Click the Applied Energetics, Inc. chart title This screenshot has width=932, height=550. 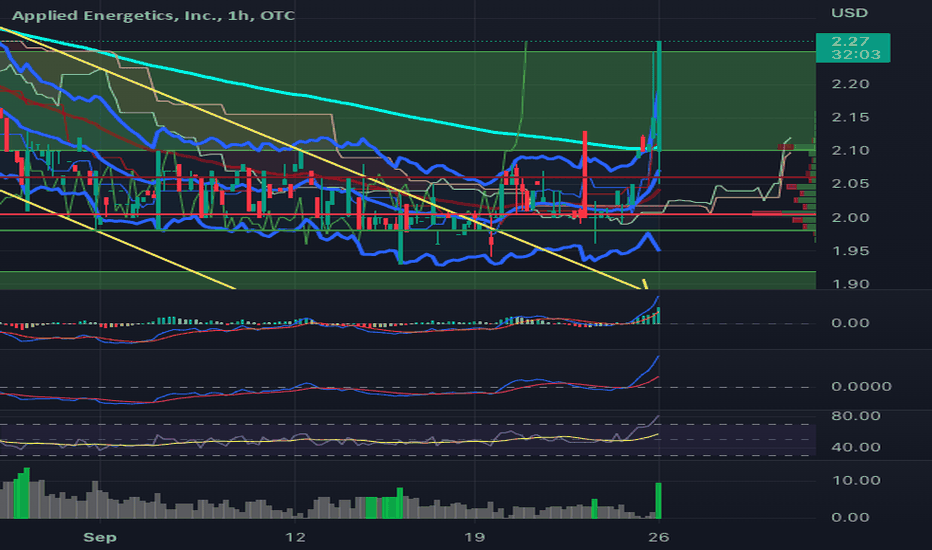pyautogui.click(x=153, y=15)
